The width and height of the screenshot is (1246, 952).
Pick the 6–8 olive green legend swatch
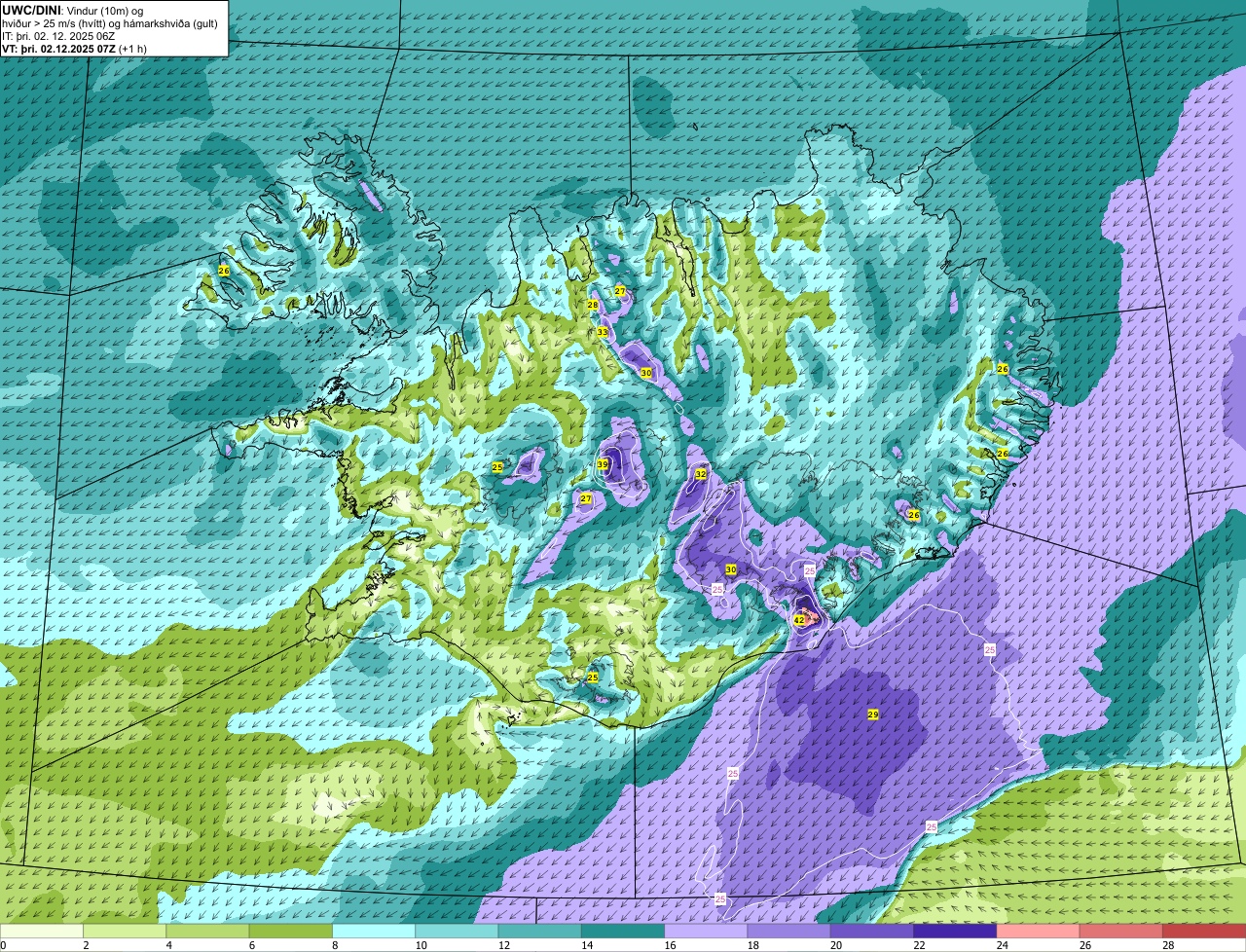coord(291,931)
